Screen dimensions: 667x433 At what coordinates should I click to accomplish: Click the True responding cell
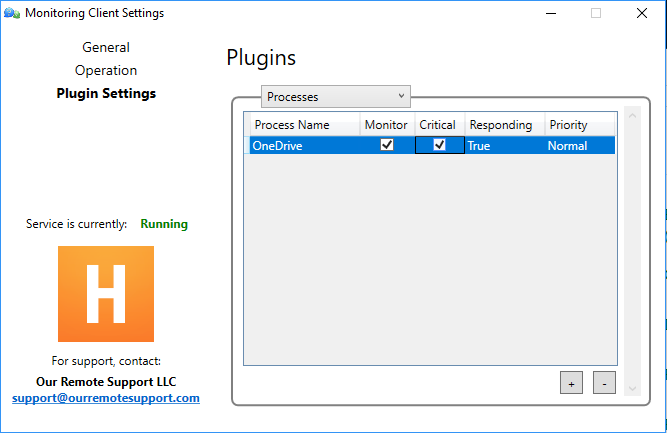click(x=505, y=145)
